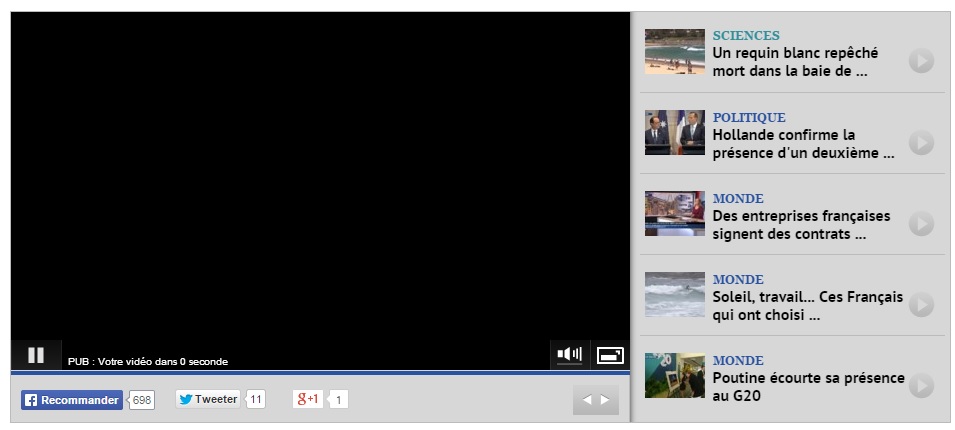The height and width of the screenshot is (430, 955).
Task: Click the Facebook count bubble showing 698
Action: coord(141,400)
